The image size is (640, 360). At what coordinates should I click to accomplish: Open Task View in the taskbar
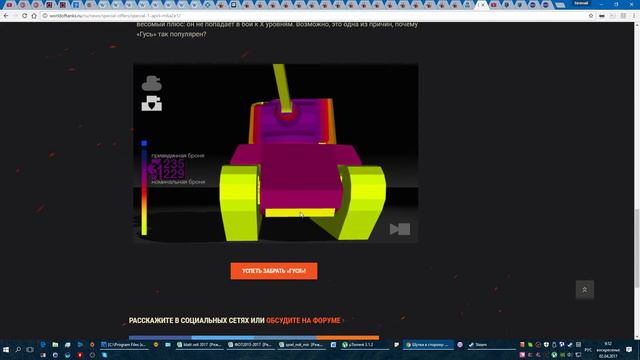click(x=30, y=350)
